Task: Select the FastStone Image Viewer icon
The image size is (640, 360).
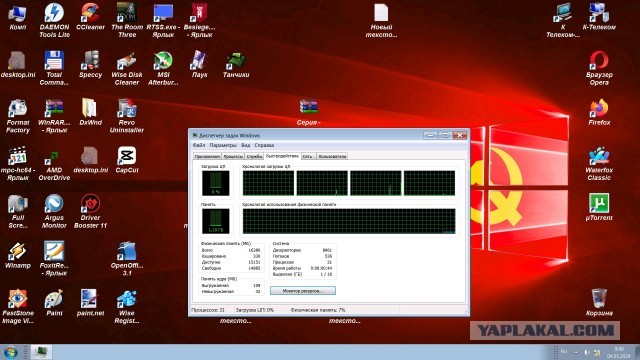Action: 18,307
